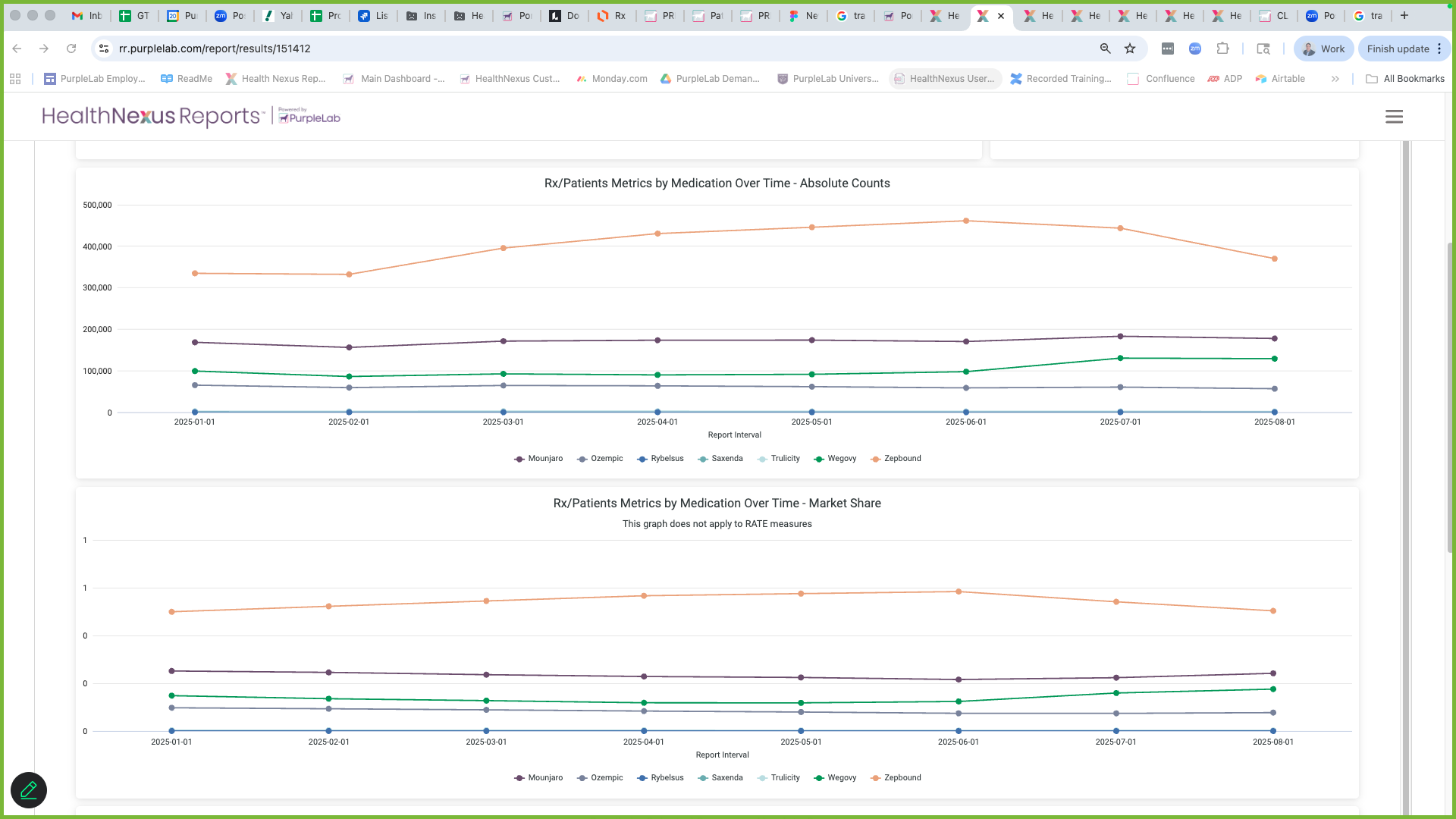Open the All Bookmarks folder
This screenshot has height=819, width=1456.
pyautogui.click(x=1405, y=79)
